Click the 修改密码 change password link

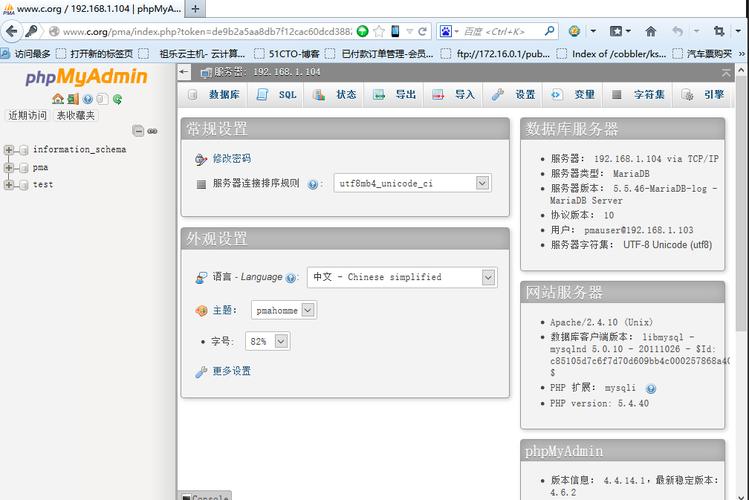click(x=232, y=159)
